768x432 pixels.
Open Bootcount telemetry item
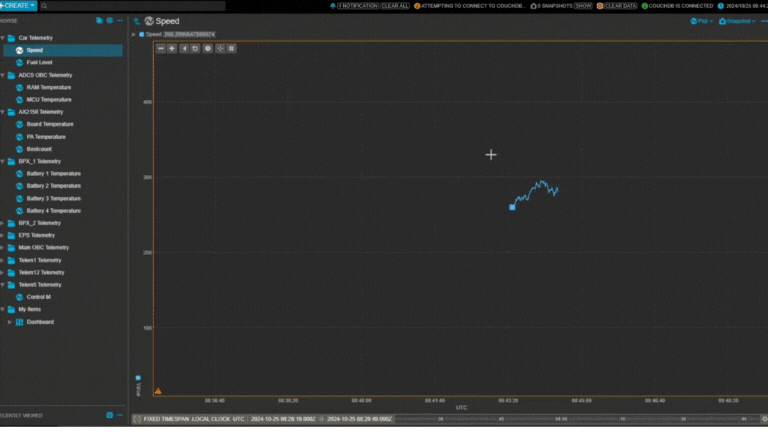tap(39, 149)
